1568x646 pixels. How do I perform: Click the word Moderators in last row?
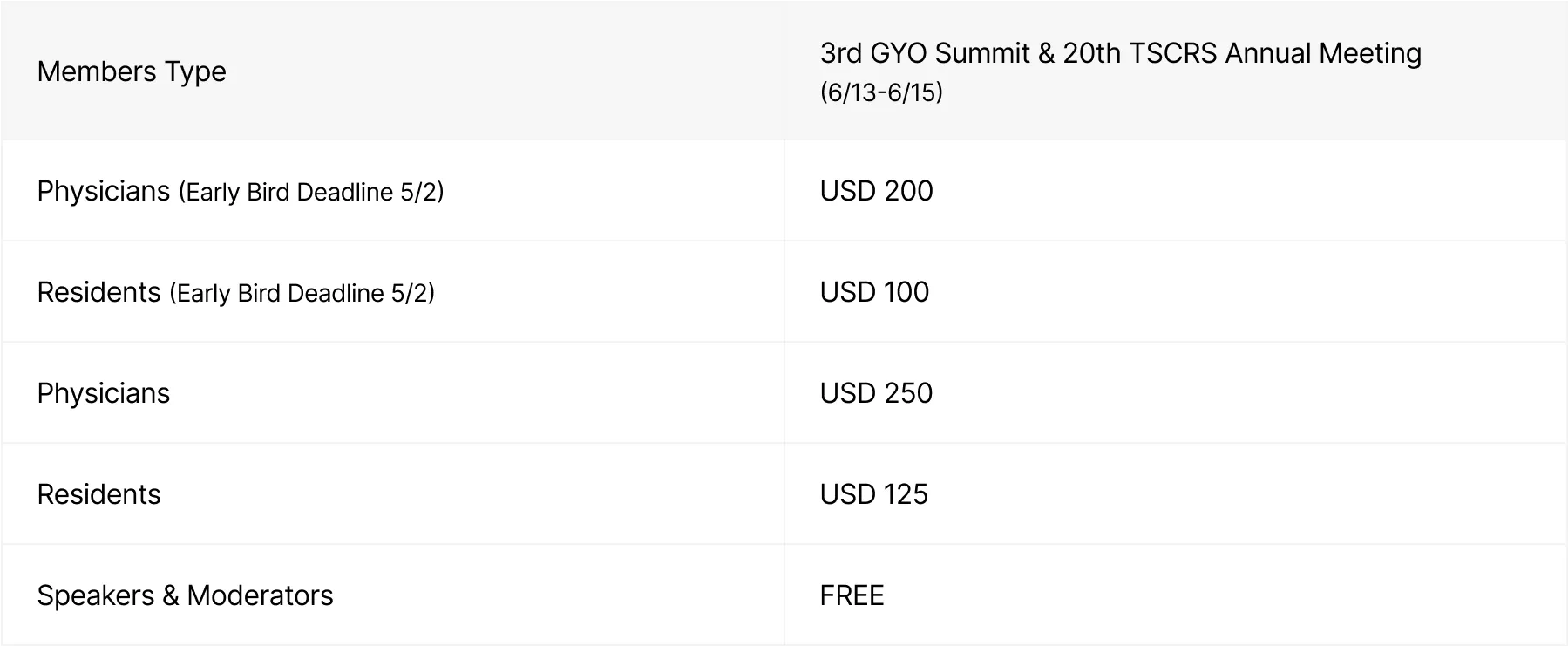(260, 595)
